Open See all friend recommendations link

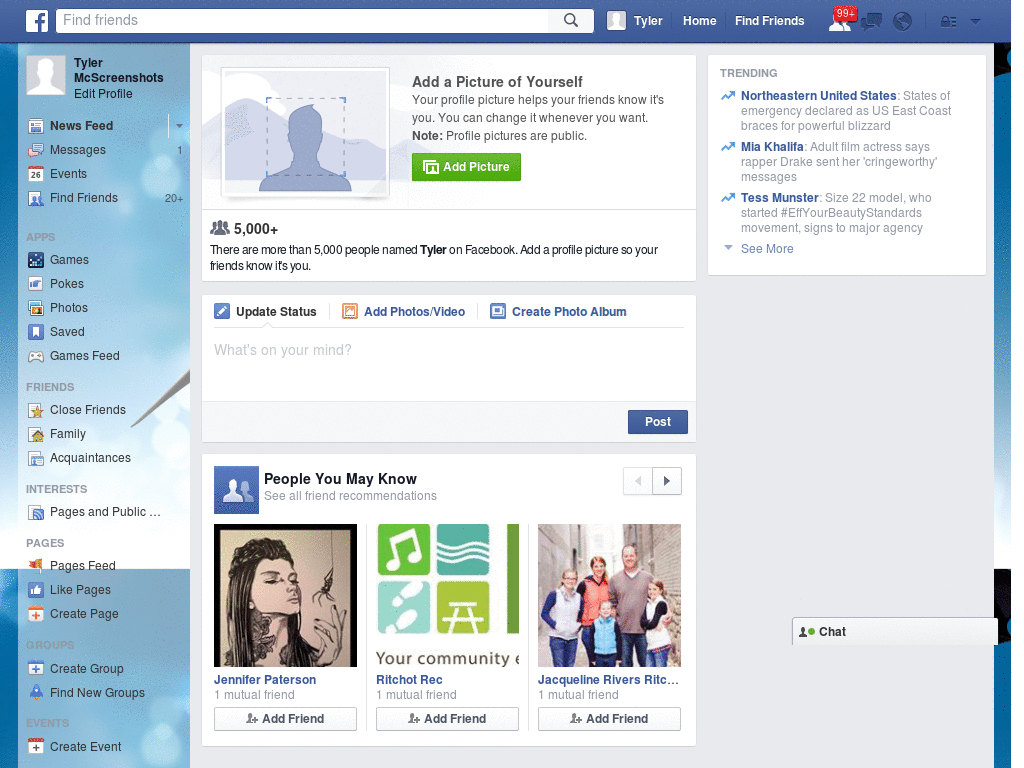coord(351,496)
